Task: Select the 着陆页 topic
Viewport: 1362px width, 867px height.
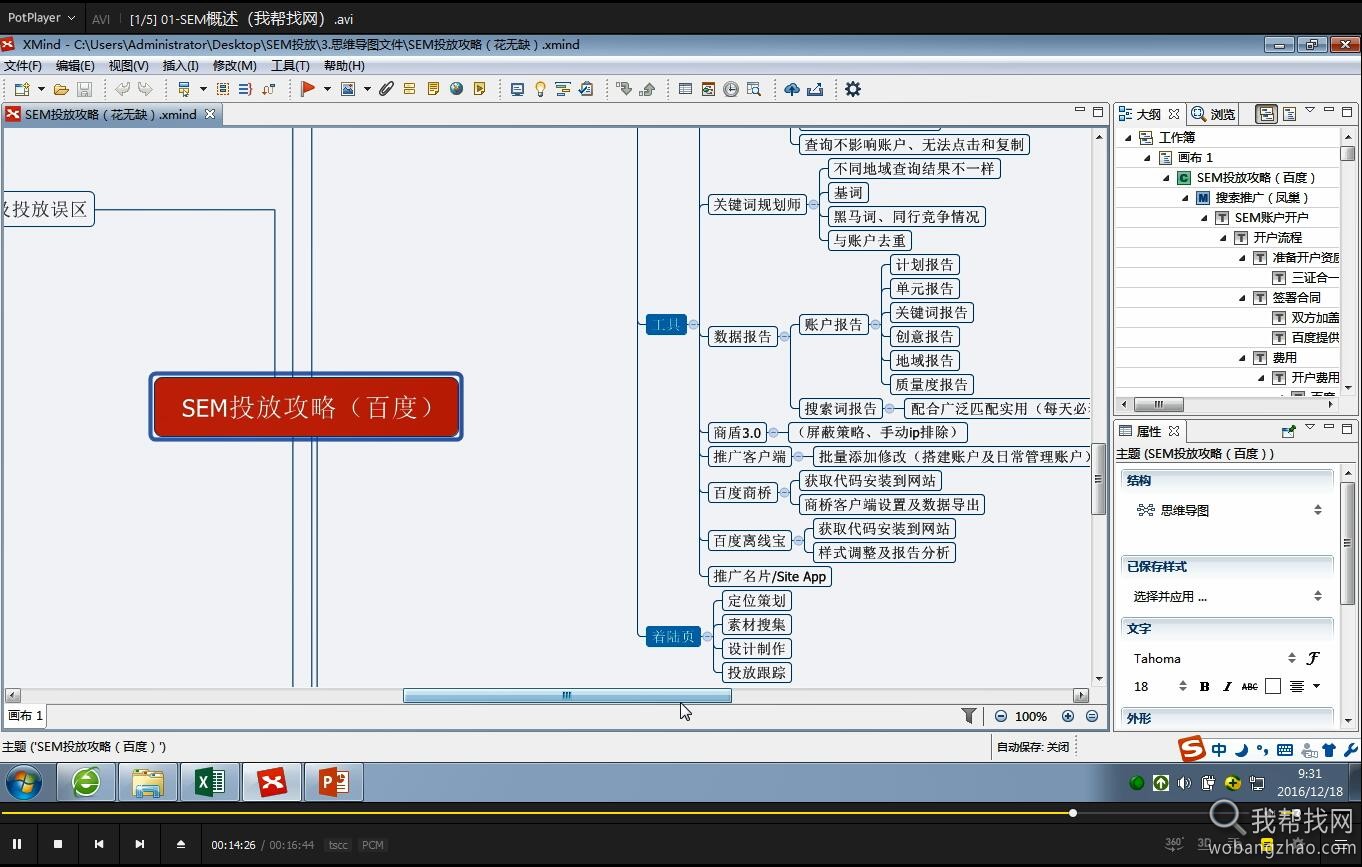Action: 673,636
